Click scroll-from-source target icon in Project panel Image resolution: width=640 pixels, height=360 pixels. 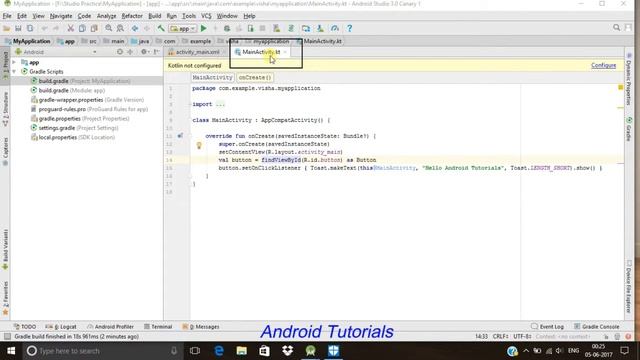tap(120, 52)
